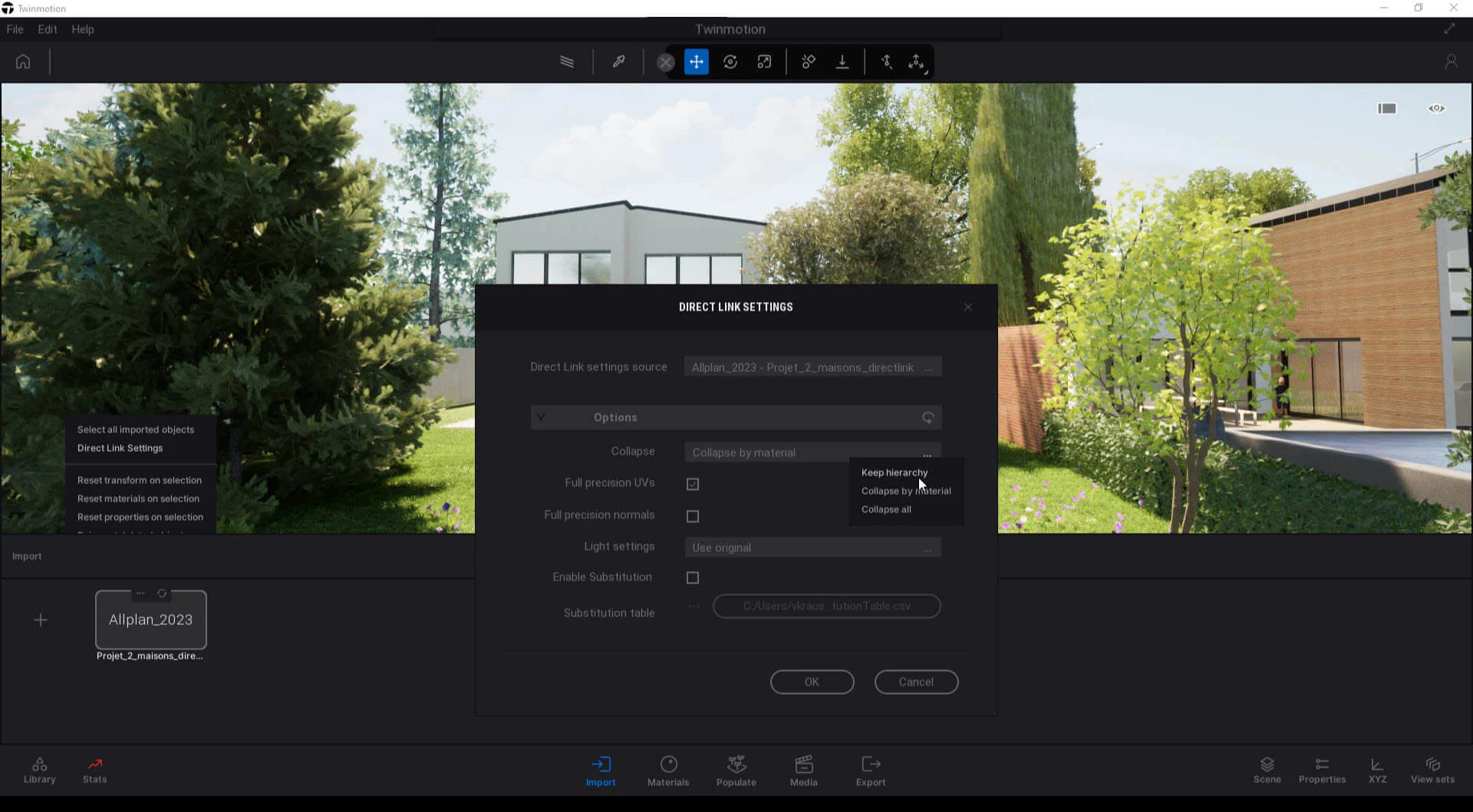Image resolution: width=1473 pixels, height=812 pixels.
Task: Choose Reset properties on selection
Action: [x=140, y=517]
